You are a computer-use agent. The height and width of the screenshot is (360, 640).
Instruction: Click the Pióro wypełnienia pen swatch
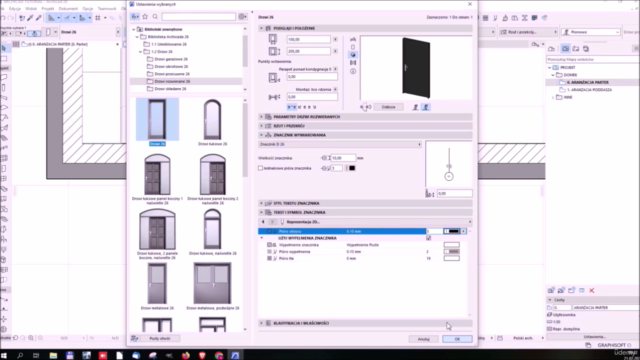coord(452,252)
